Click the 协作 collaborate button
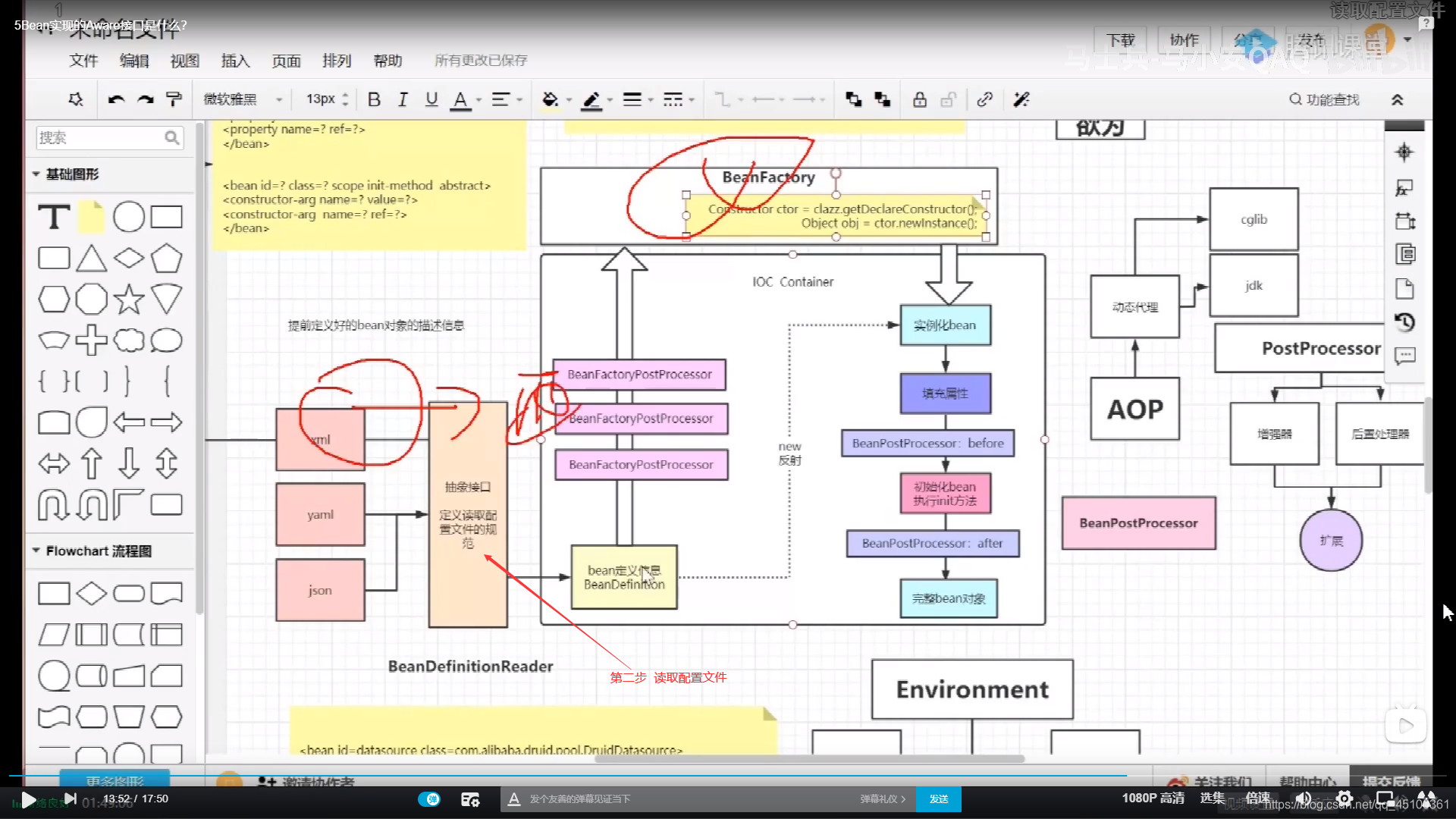 click(x=1185, y=40)
